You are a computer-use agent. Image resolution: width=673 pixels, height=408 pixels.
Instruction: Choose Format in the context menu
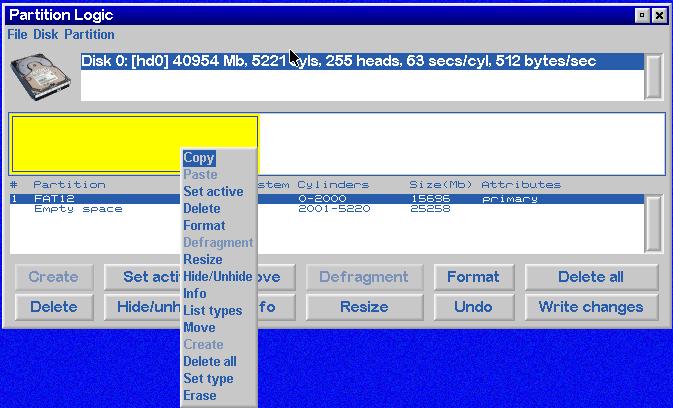pyautogui.click(x=204, y=225)
